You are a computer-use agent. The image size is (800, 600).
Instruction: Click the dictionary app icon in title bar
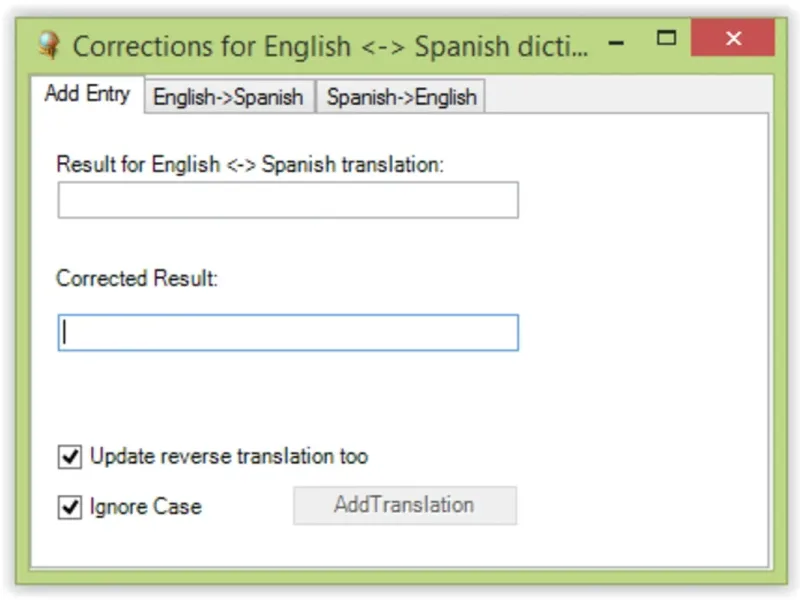pyautogui.click(x=49, y=46)
